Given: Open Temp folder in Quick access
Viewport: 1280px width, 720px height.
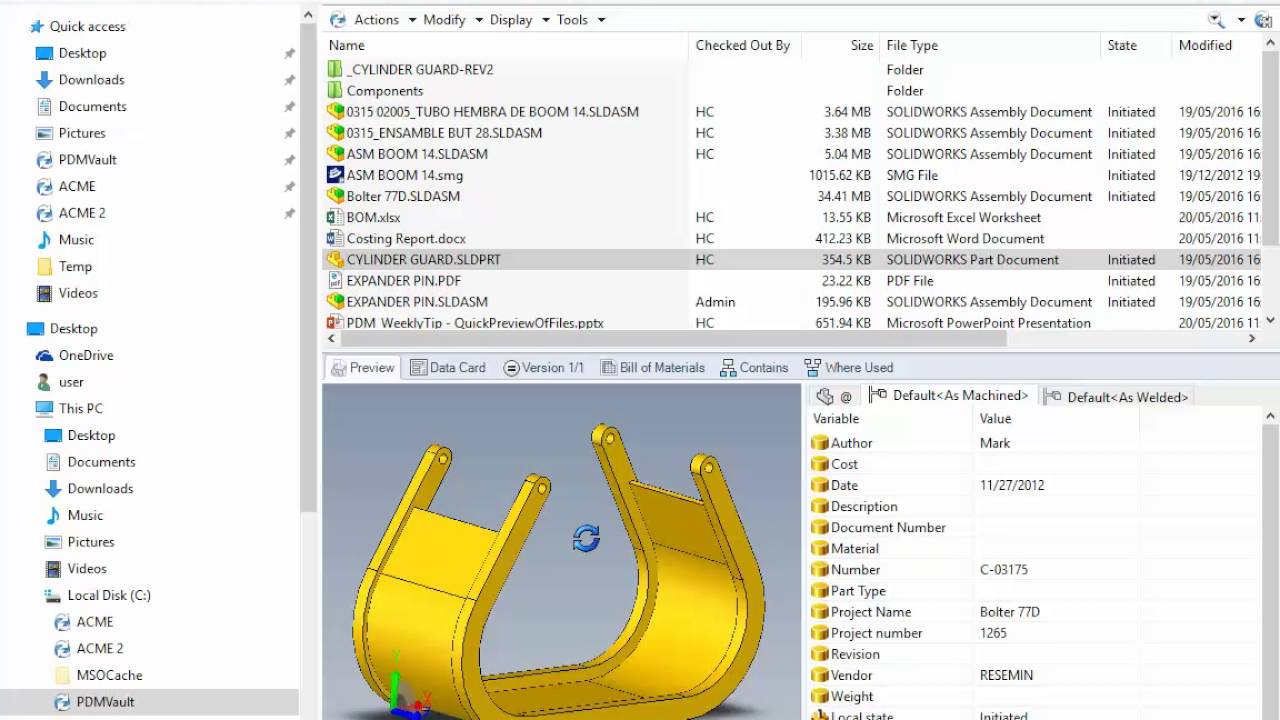Looking at the screenshot, I should (65, 266).
